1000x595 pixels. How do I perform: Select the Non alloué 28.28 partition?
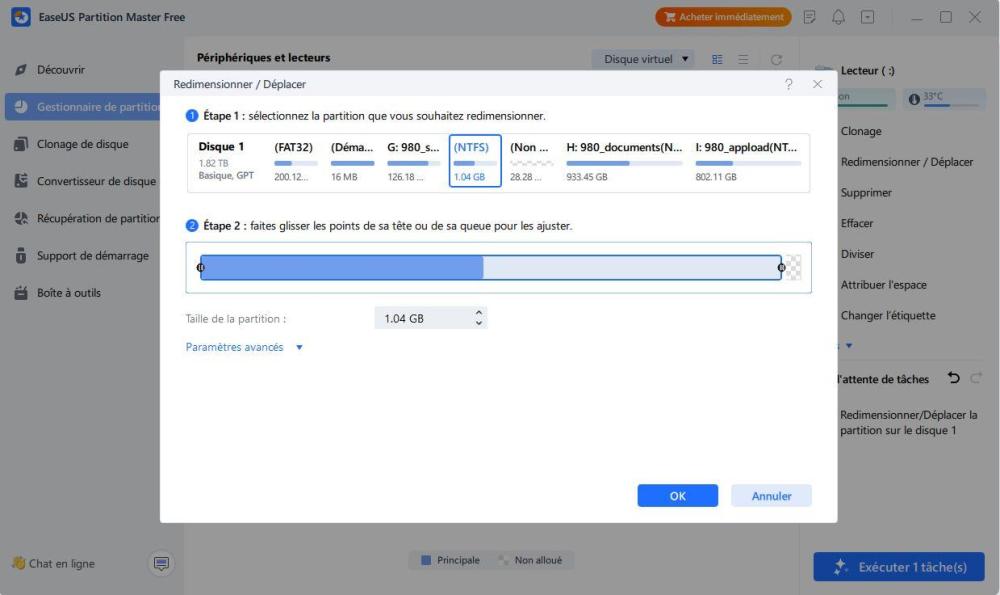pos(531,161)
